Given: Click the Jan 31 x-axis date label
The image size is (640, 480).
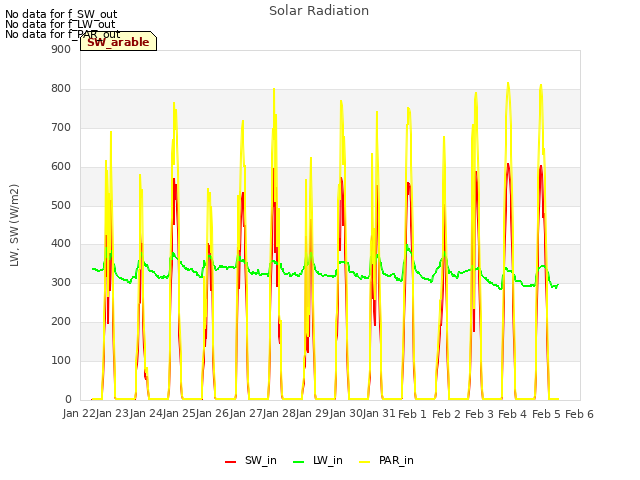Looking at the screenshot, I should click(x=379, y=413).
